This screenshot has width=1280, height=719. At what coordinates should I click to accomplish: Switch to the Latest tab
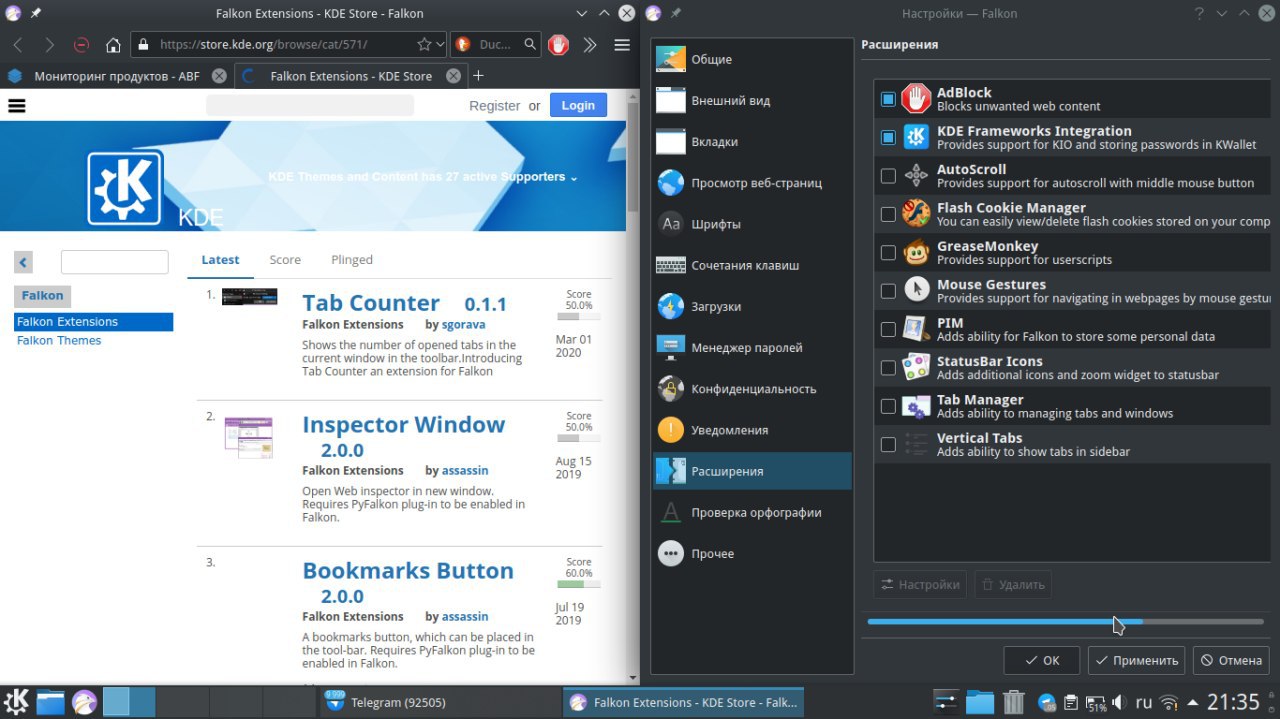(220, 259)
